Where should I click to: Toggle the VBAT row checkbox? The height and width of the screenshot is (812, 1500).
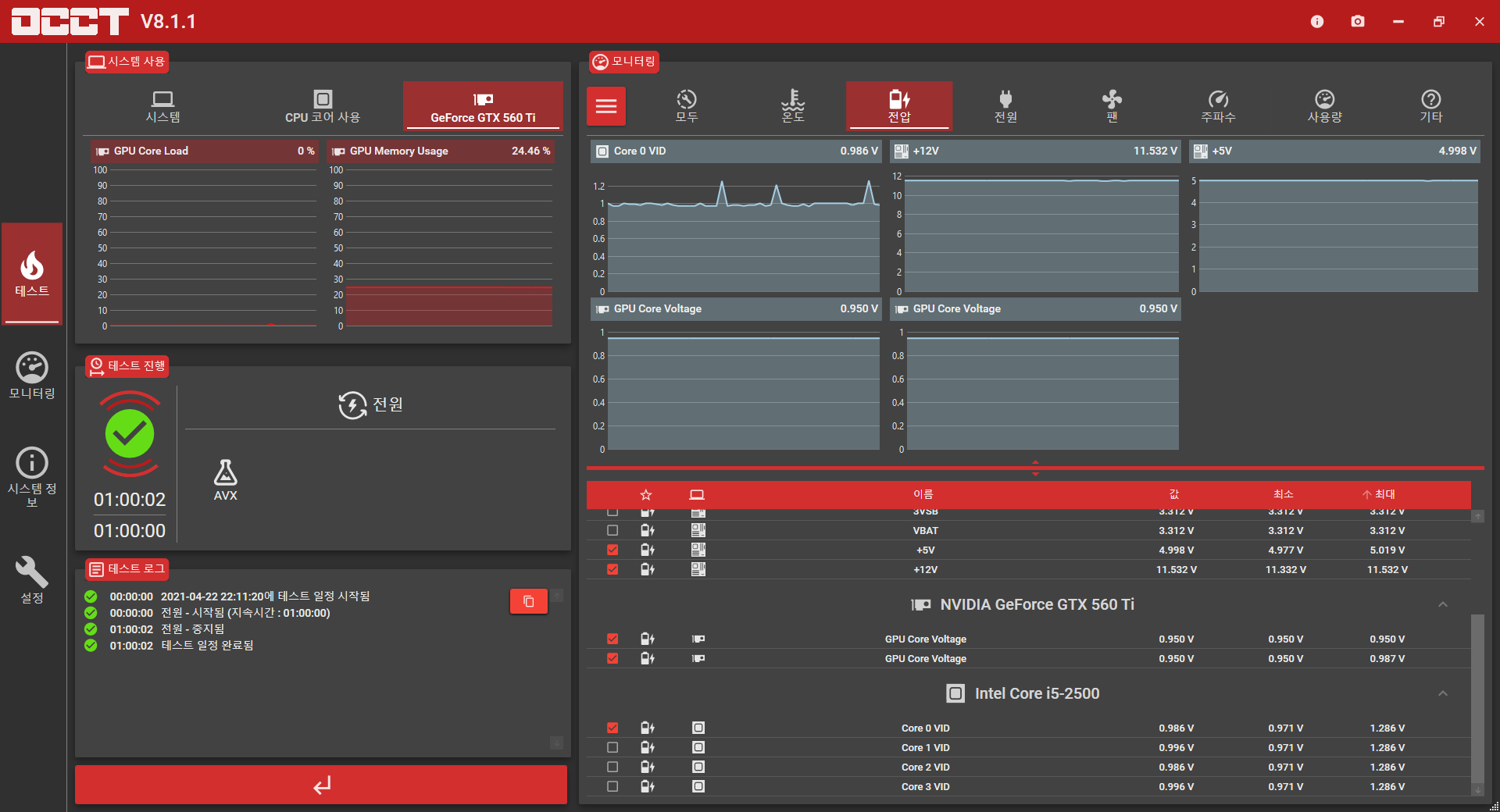click(612, 530)
